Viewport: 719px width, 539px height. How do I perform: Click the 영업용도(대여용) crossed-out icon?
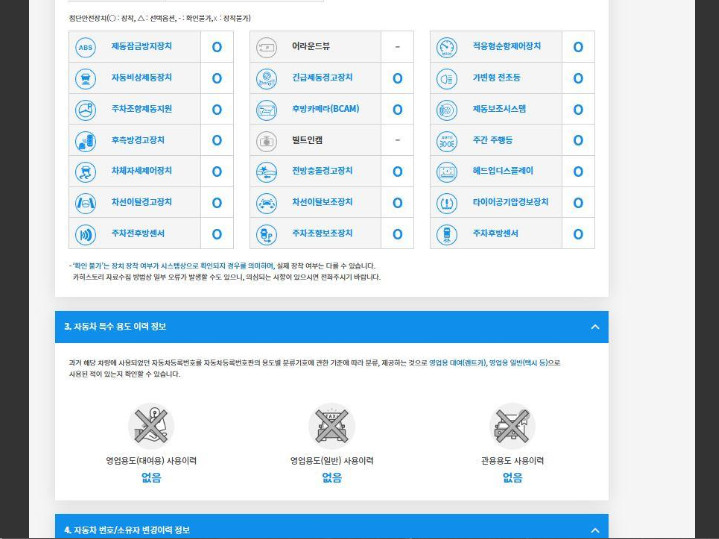coord(151,425)
